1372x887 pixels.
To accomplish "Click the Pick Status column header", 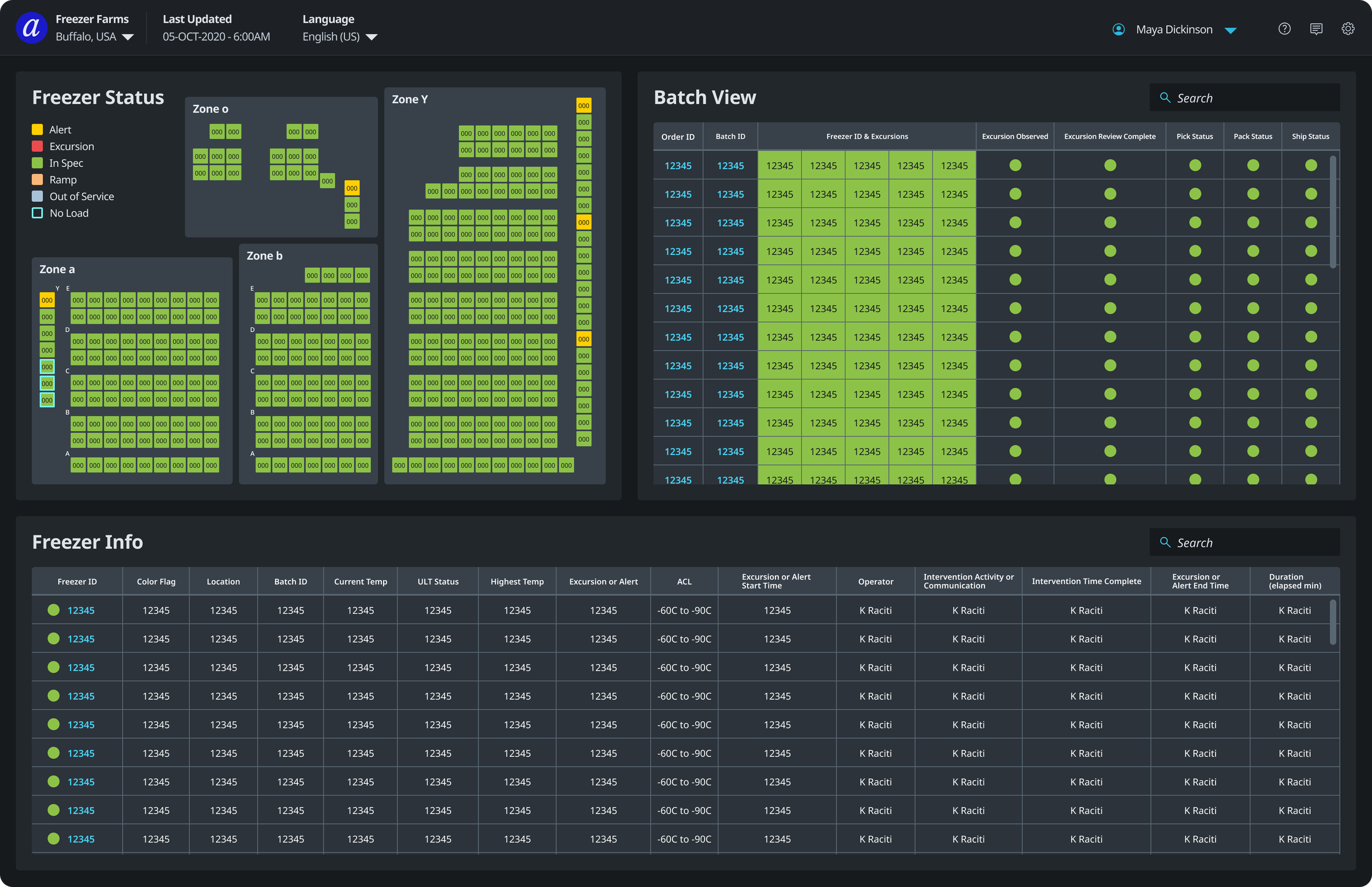I will (1194, 137).
